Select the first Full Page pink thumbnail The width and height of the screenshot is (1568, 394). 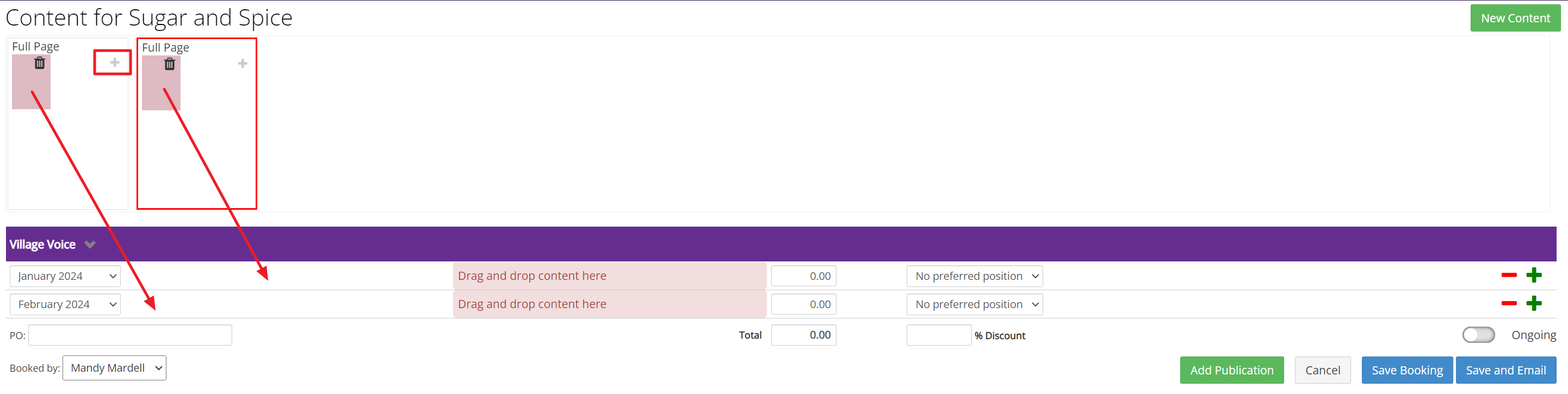[x=31, y=82]
